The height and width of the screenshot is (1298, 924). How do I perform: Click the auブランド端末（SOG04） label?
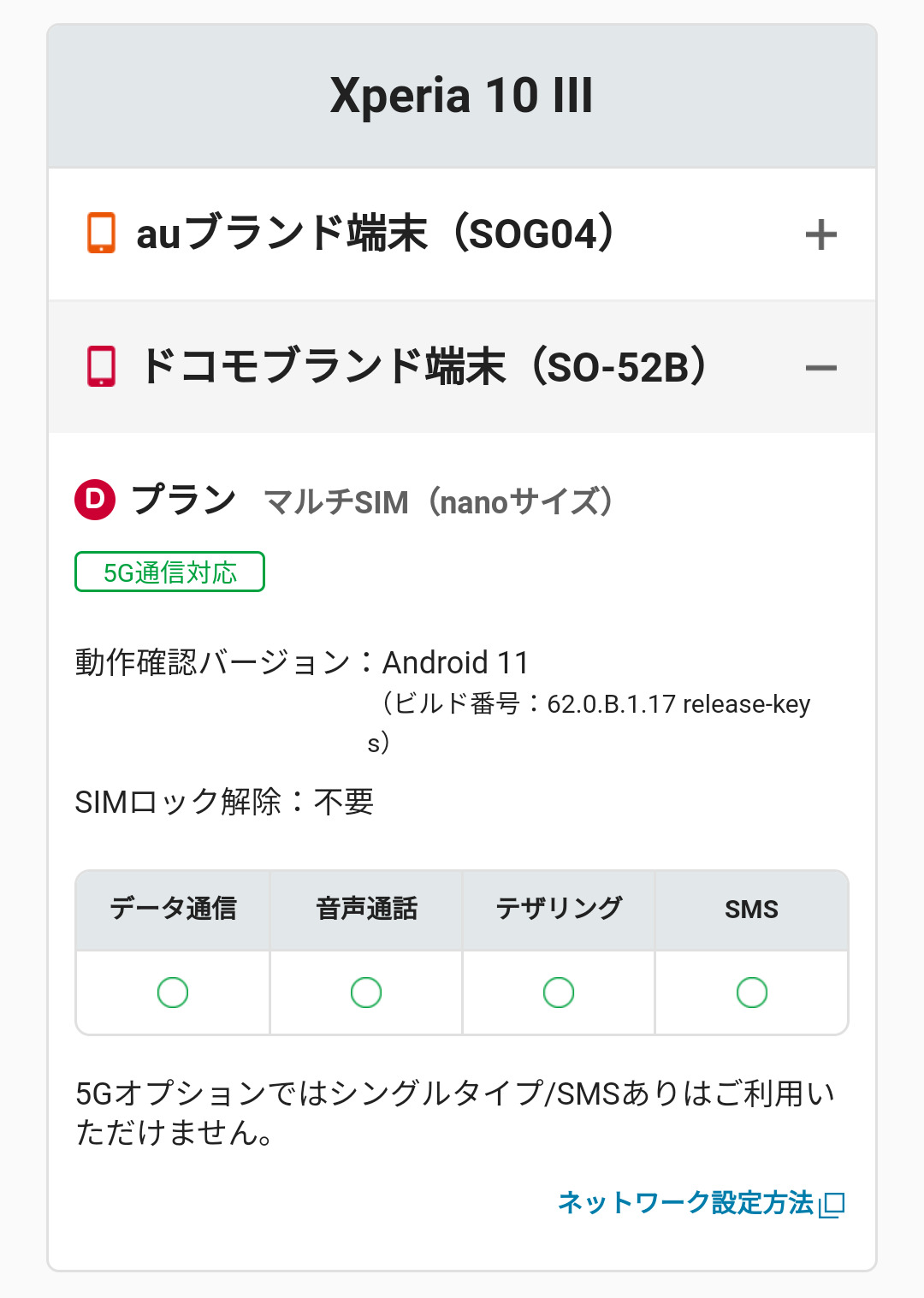point(376,234)
